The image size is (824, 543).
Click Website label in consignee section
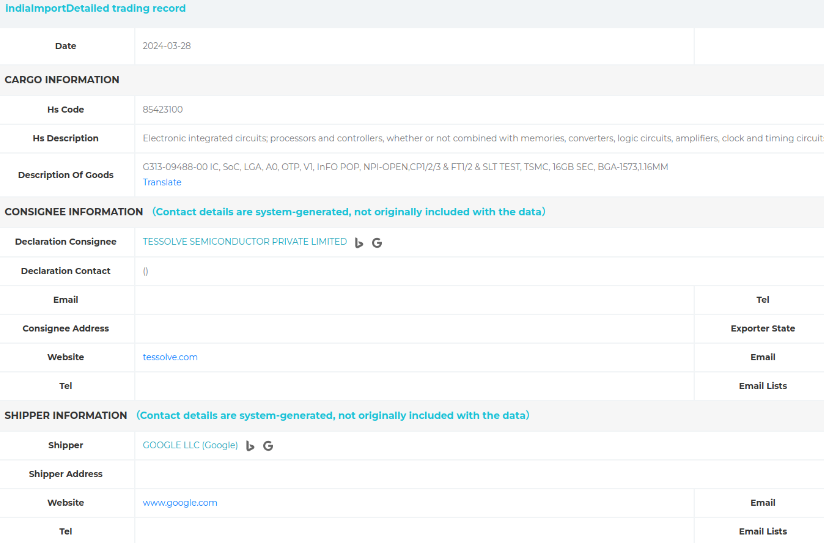tap(66, 357)
